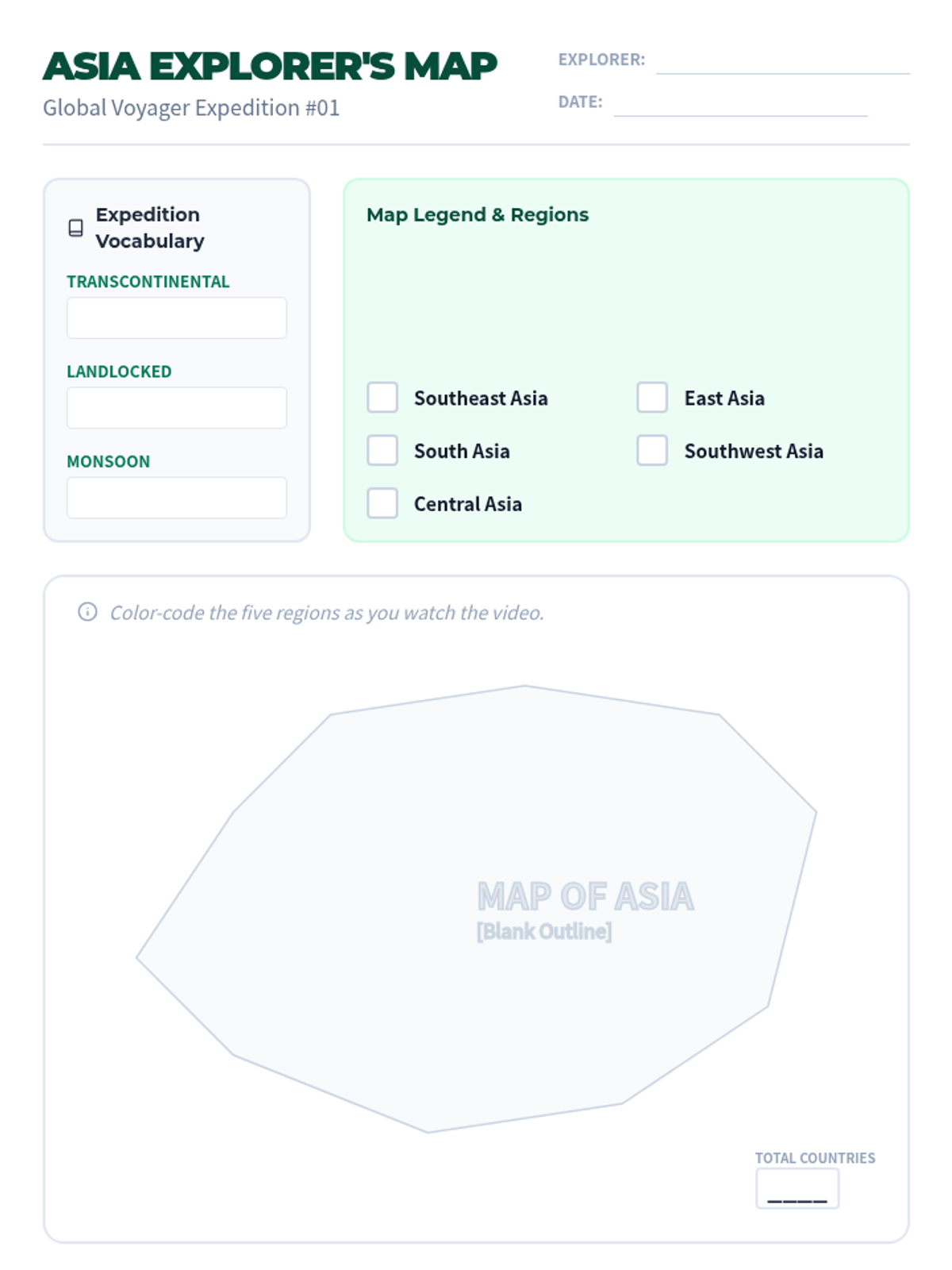Check the Southeast Asia box

(x=382, y=398)
